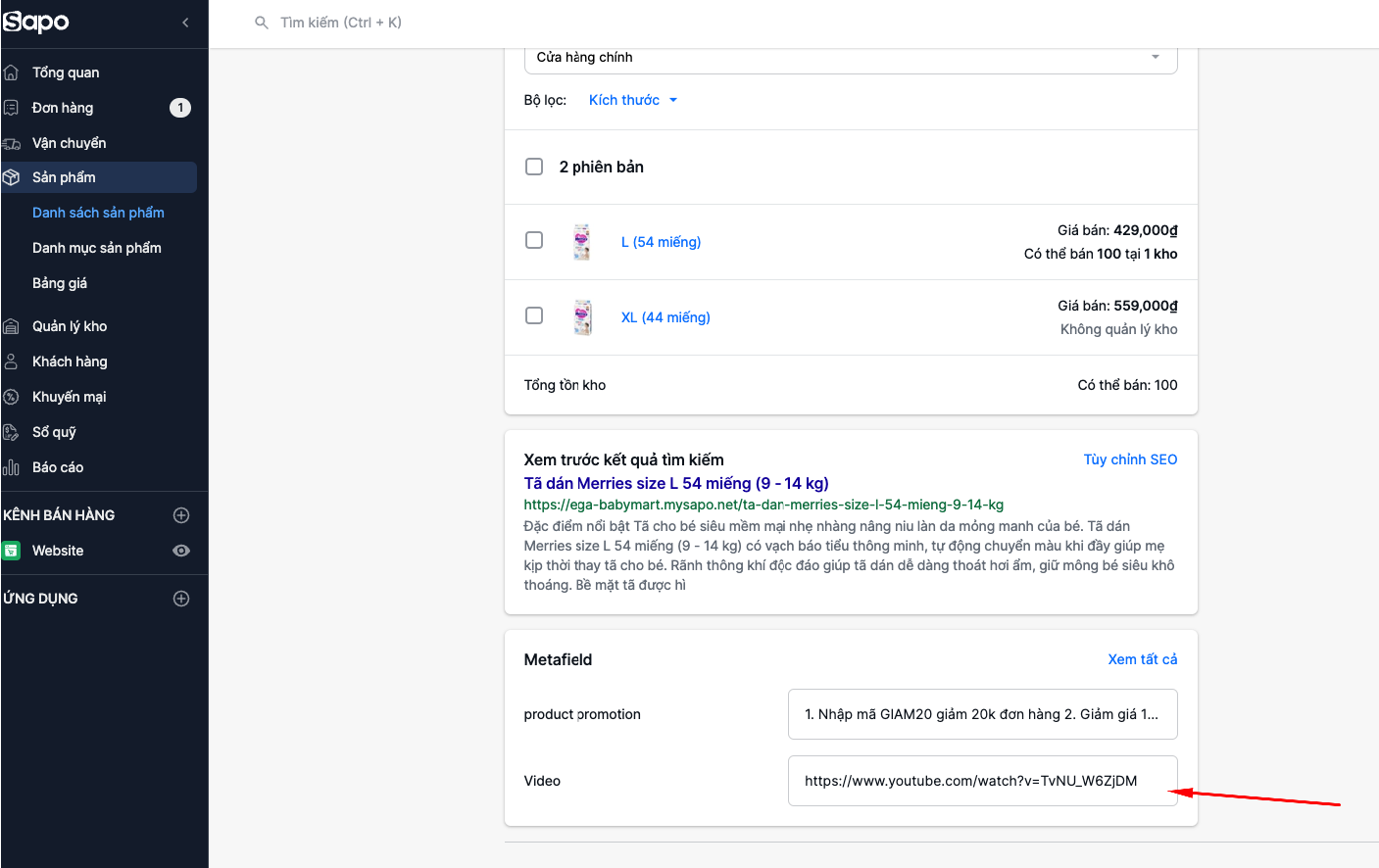Click the Tùy chỉnh SEO link

tap(1130, 459)
